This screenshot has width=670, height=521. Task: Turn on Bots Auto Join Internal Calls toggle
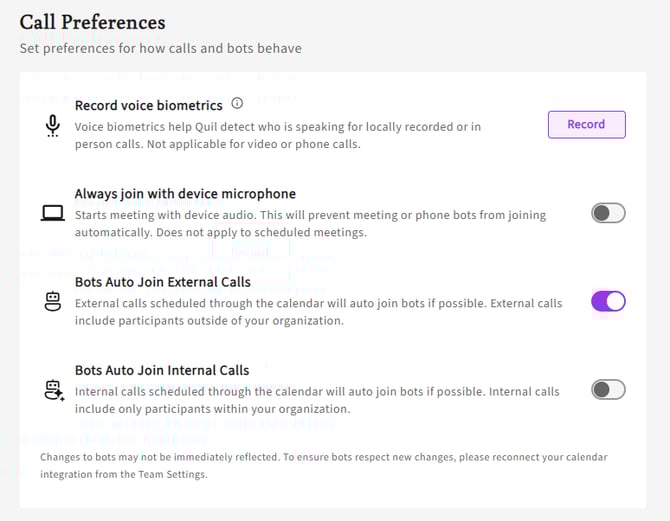[608, 390]
